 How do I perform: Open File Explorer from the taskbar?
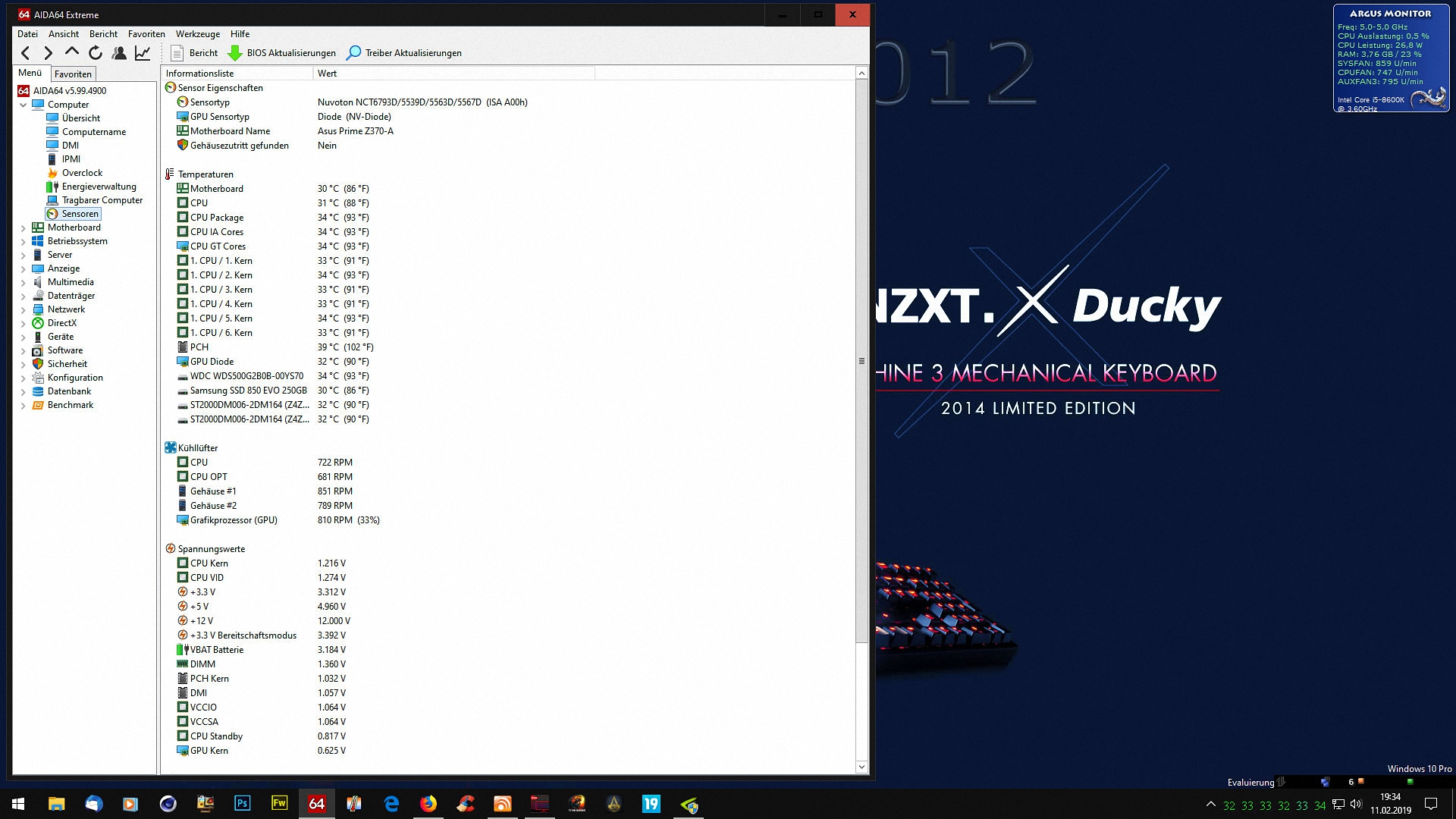pyautogui.click(x=56, y=804)
